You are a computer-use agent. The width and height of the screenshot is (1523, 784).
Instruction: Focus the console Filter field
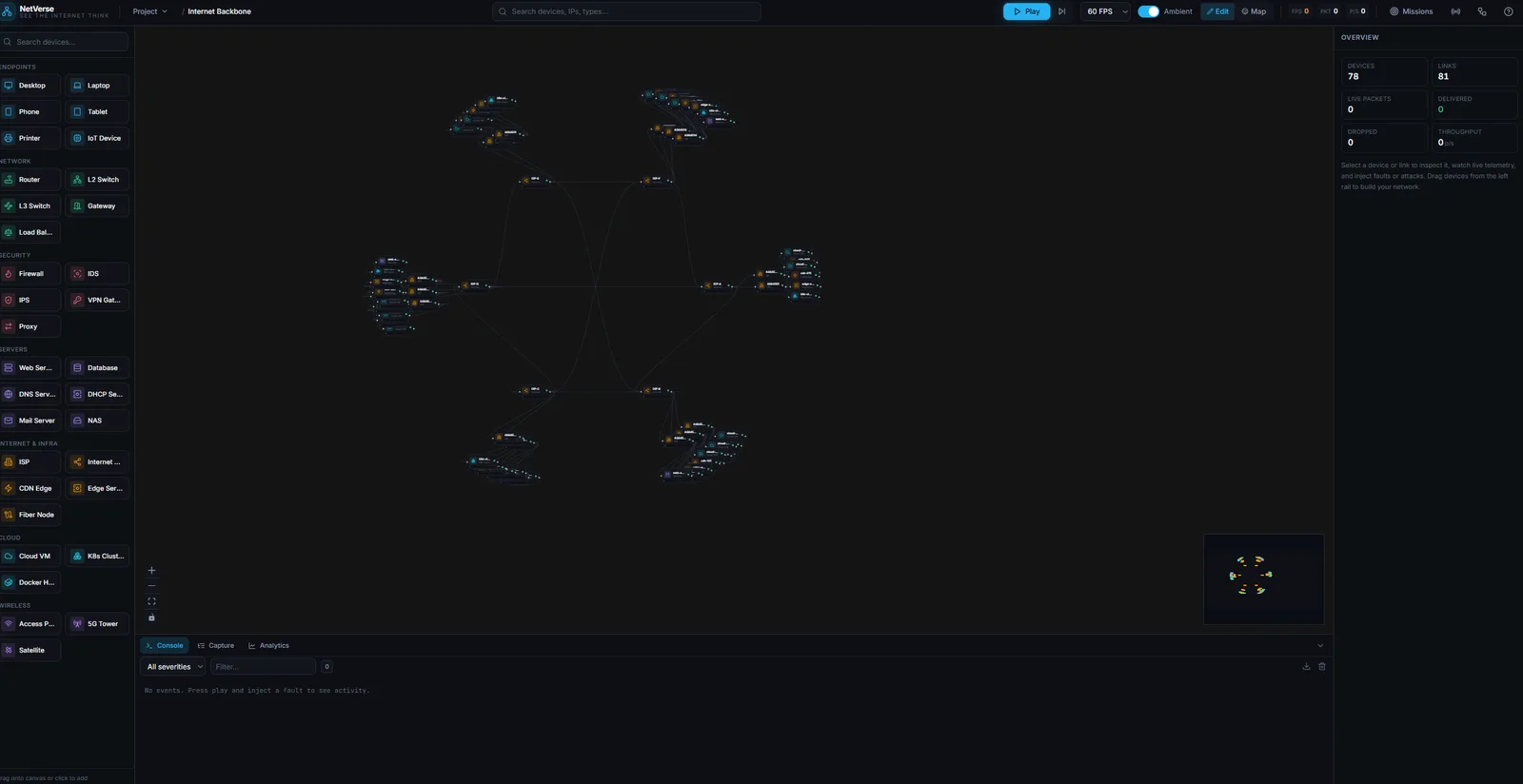[263, 667]
